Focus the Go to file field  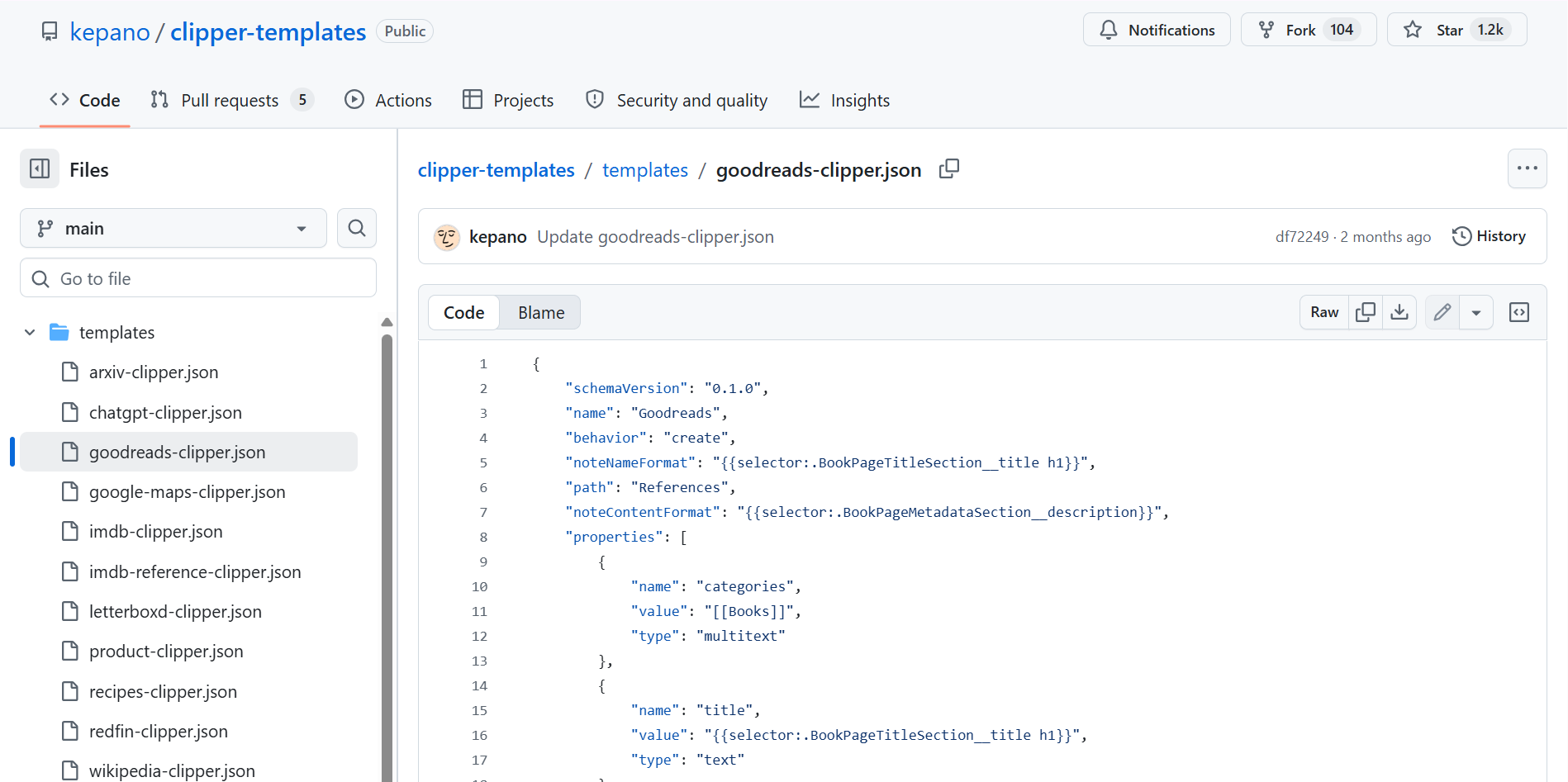tap(198, 278)
